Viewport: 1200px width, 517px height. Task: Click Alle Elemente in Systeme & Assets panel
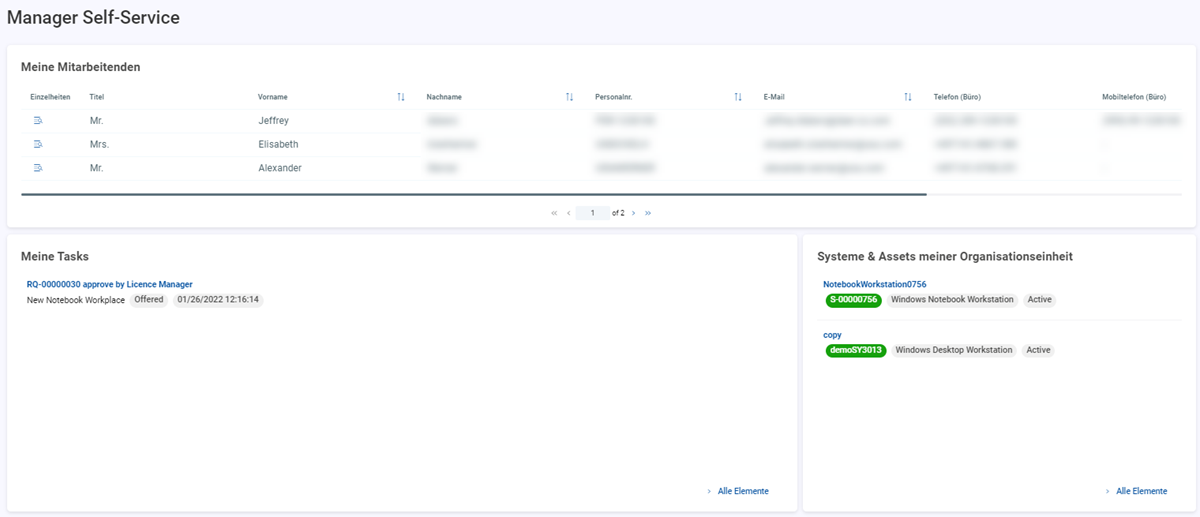[x=1141, y=491]
